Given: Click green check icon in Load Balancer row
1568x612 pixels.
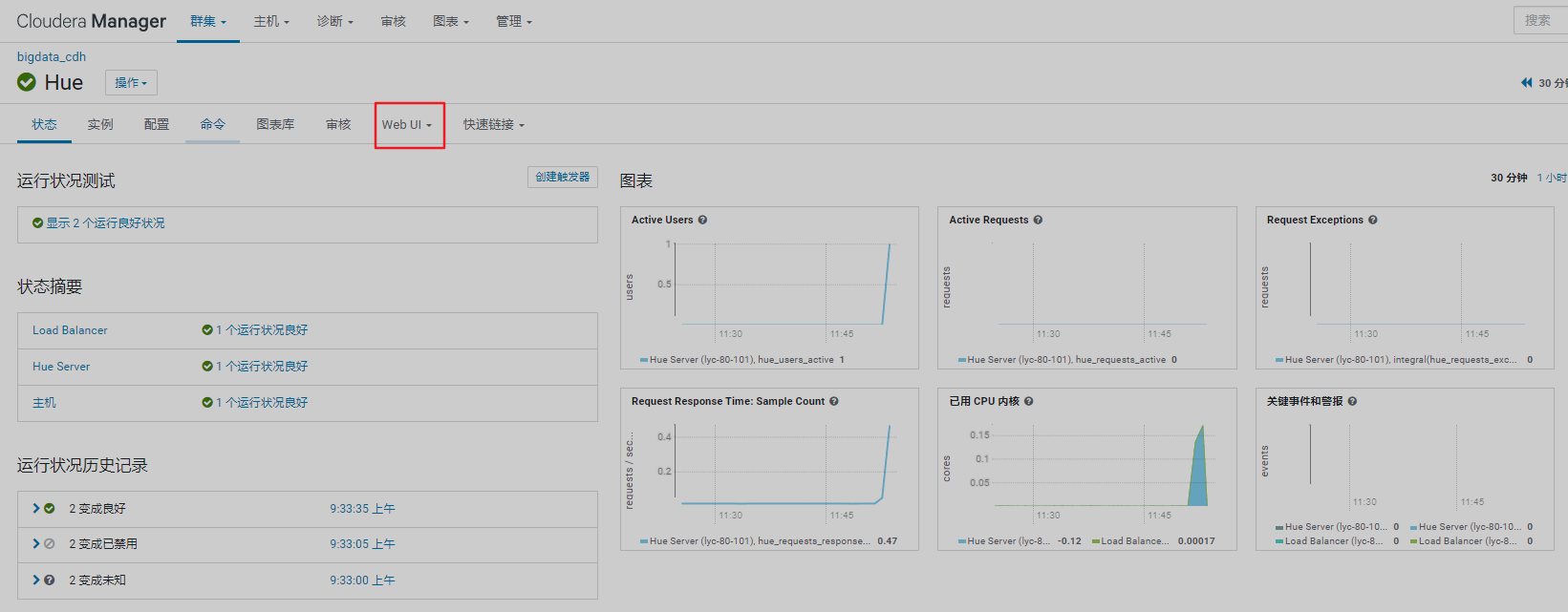Looking at the screenshot, I should (x=207, y=330).
